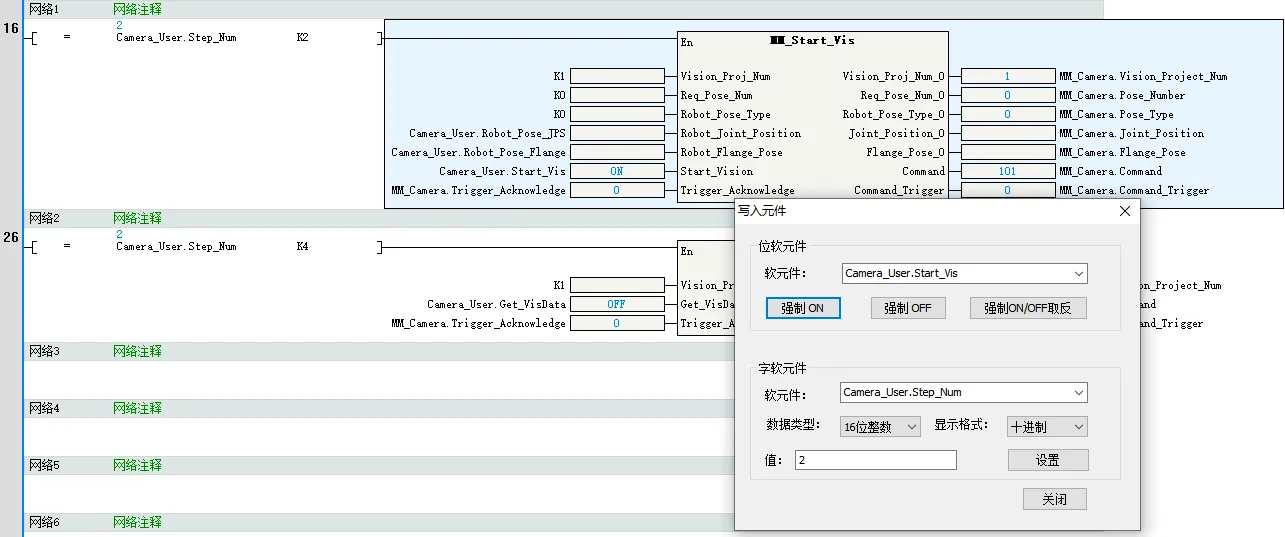Close the 写入元件 dialog with X
The image size is (1285, 537).
click(x=1124, y=211)
